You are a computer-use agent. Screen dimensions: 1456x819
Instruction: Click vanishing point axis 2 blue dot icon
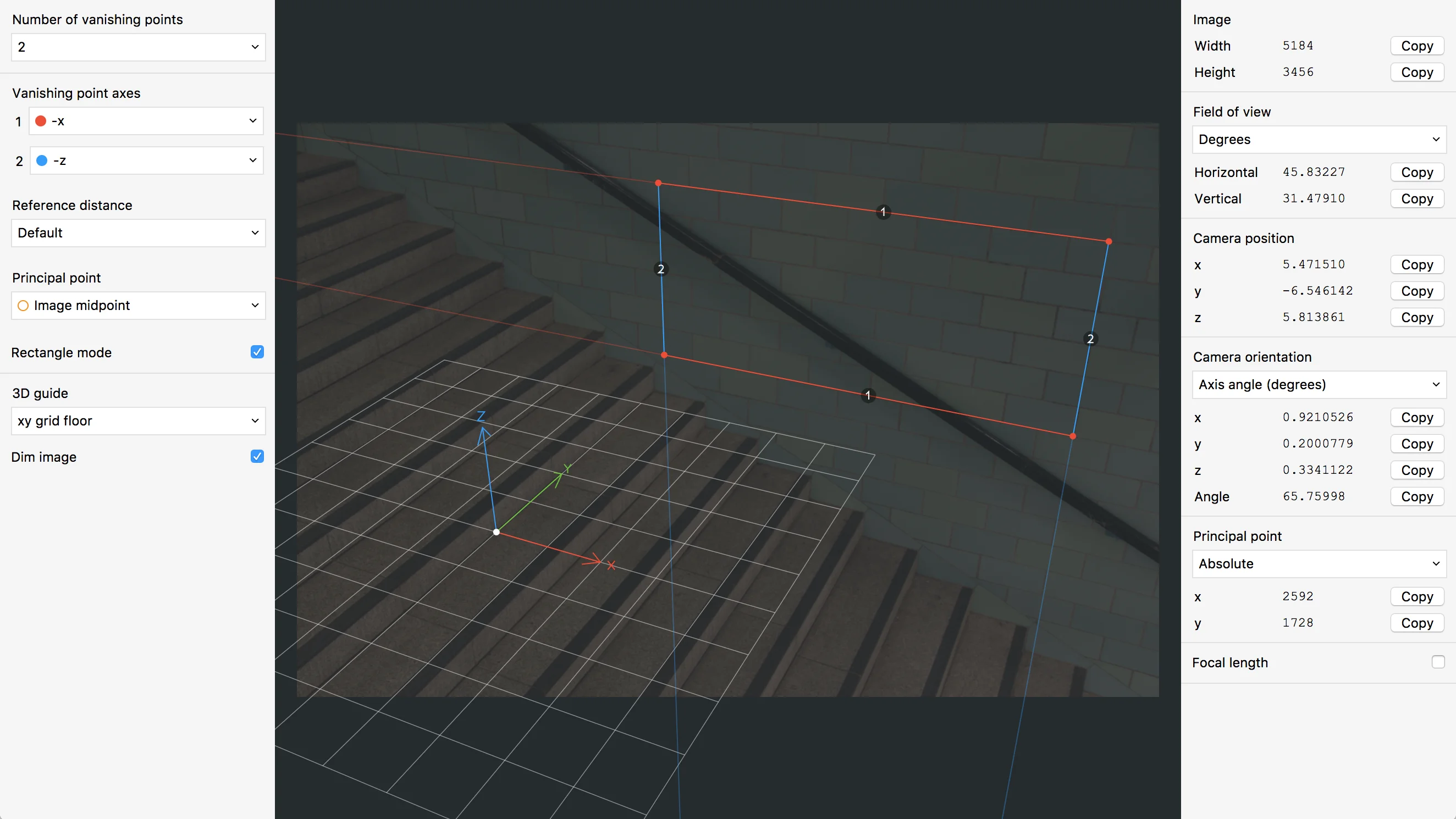[x=42, y=161]
